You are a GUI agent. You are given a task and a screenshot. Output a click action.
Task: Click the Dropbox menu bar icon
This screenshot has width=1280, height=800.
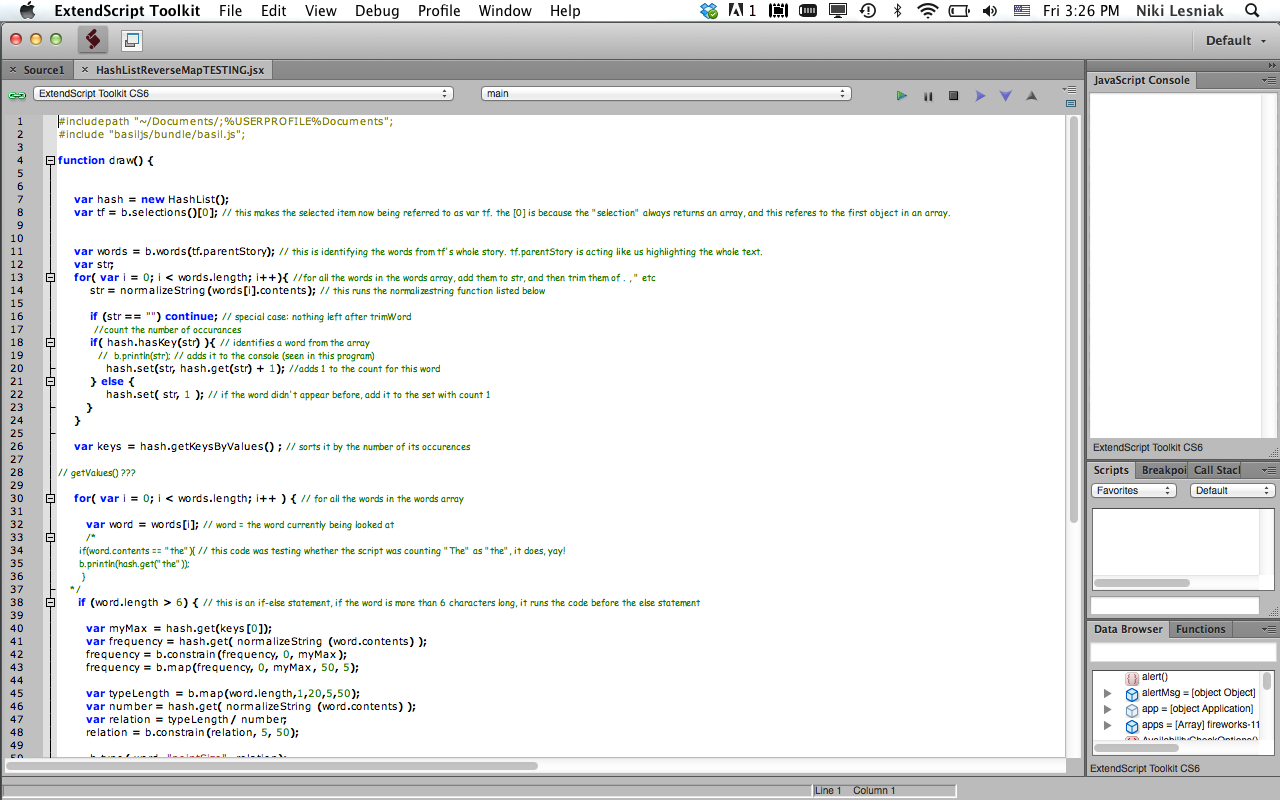click(709, 11)
